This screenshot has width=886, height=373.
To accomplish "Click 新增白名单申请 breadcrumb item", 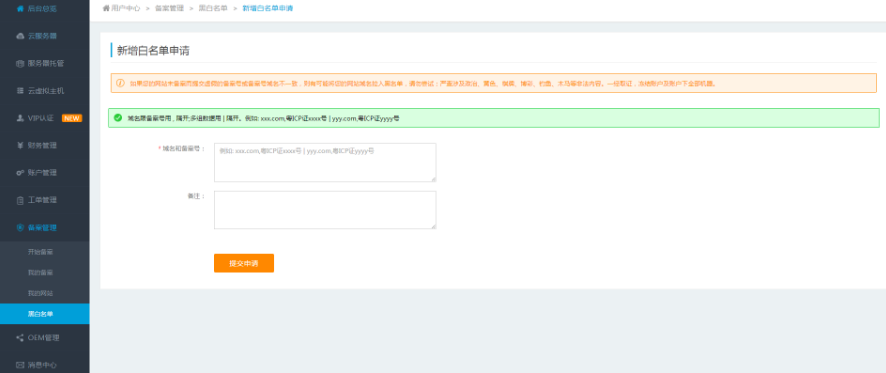I will pos(267,8).
